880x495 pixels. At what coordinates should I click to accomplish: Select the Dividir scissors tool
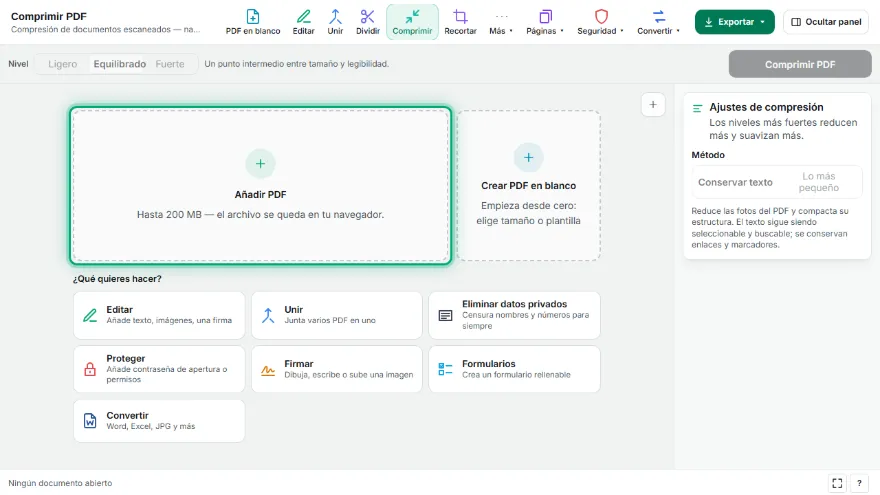pos(368,22)
